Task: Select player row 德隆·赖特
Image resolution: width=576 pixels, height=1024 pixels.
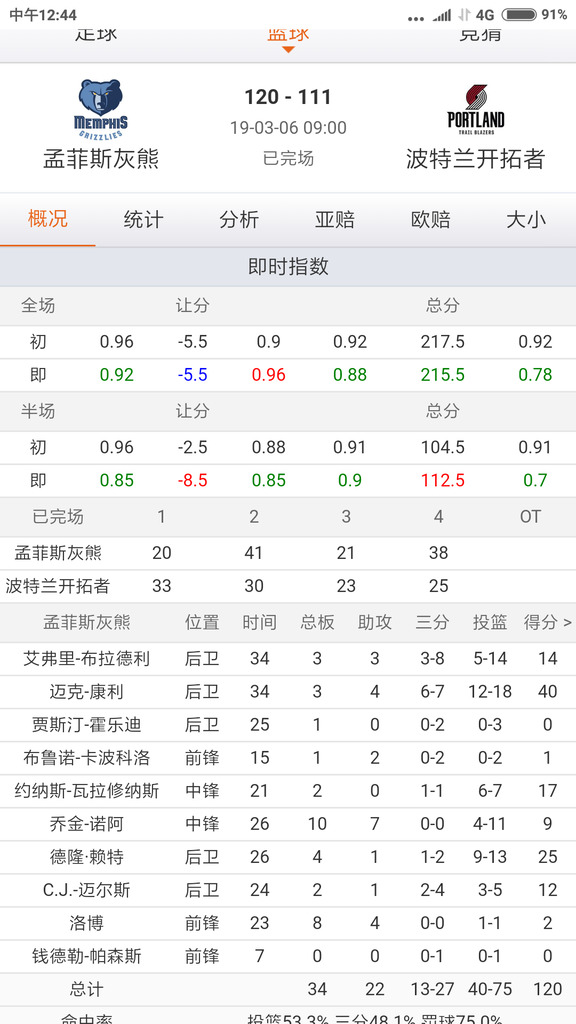Action: click(288, 857)
